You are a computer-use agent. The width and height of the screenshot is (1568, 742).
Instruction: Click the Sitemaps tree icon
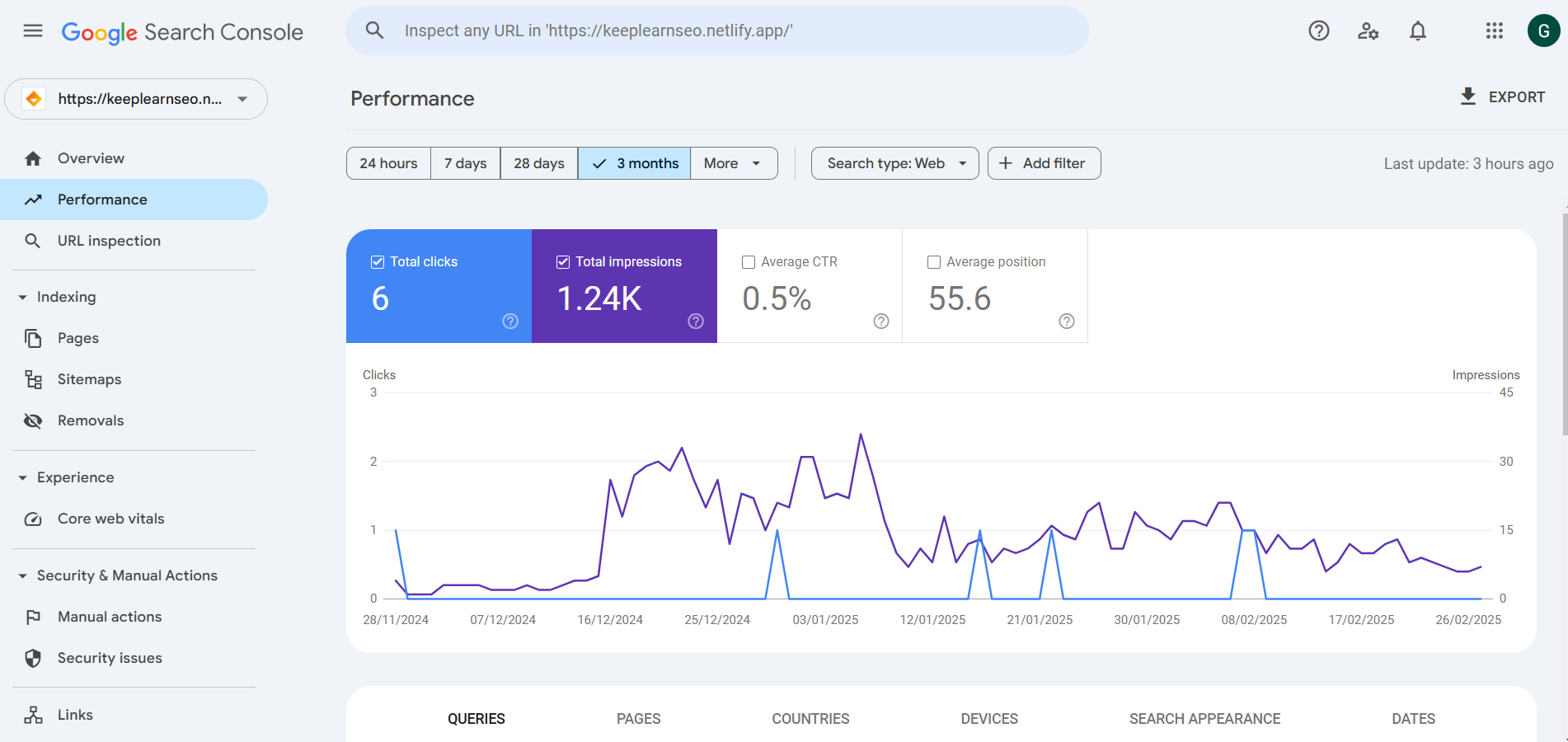click(x=33, y=379)
